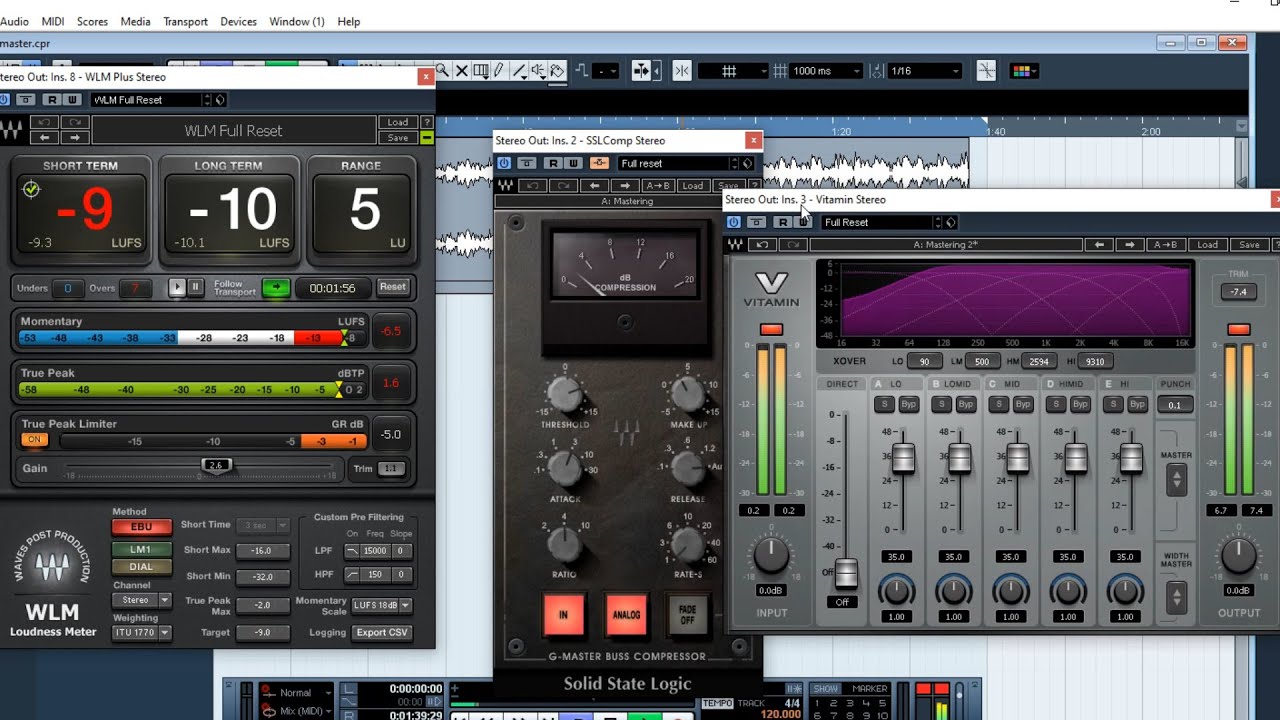Open Weighting ITU 1770 dropdown
Viewport: 1280px width, 720px height.
141,633
